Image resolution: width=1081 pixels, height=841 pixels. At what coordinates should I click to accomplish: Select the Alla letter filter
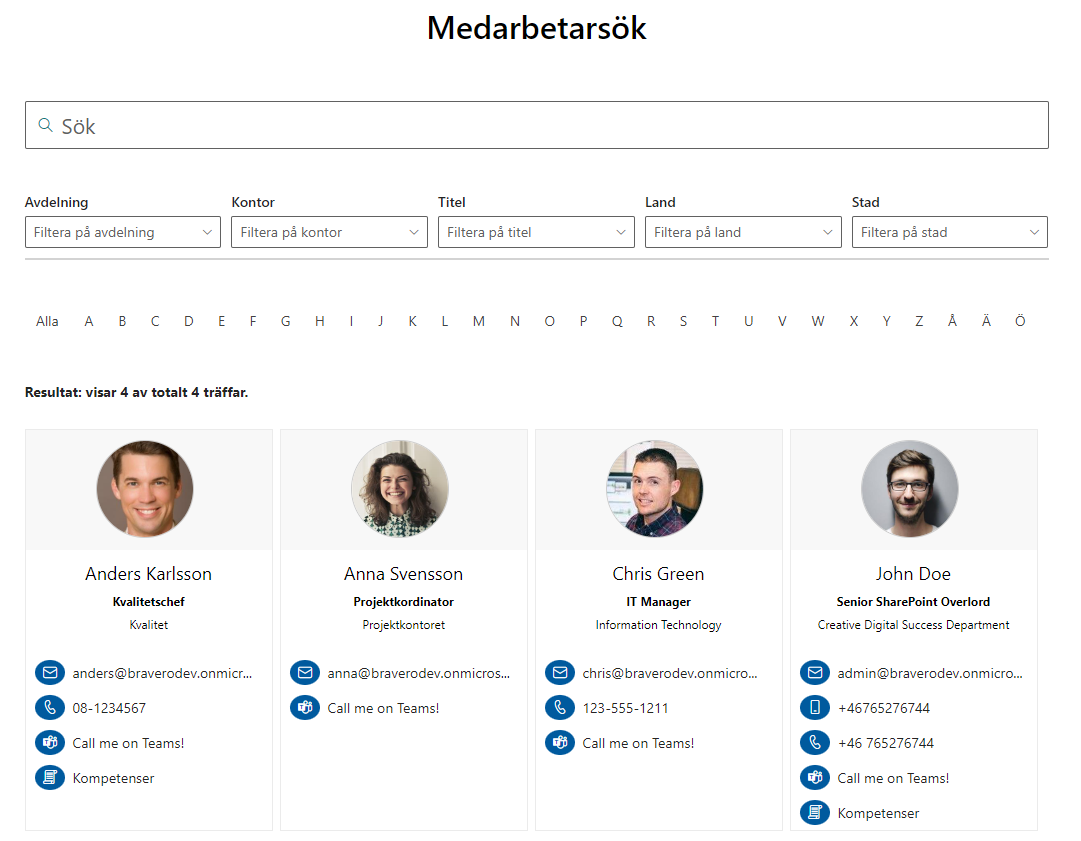(x=47, y=321)
